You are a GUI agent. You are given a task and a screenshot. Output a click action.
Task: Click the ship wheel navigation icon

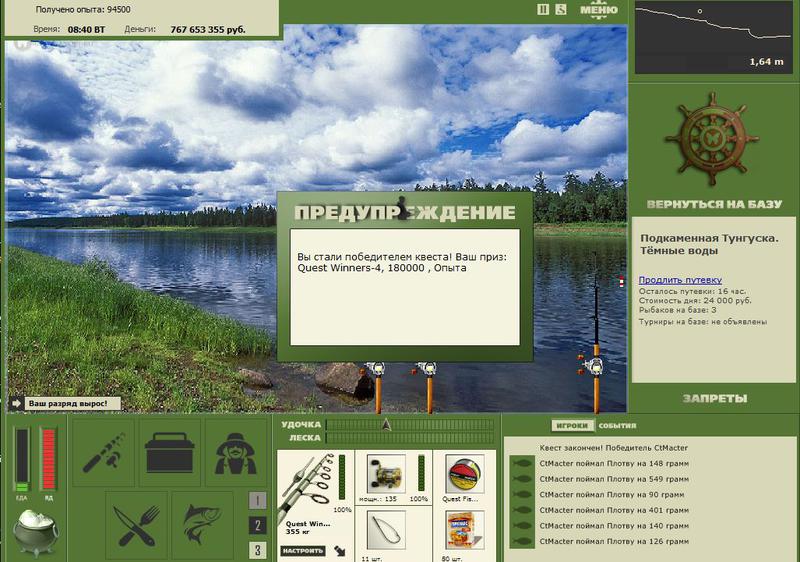711,139
